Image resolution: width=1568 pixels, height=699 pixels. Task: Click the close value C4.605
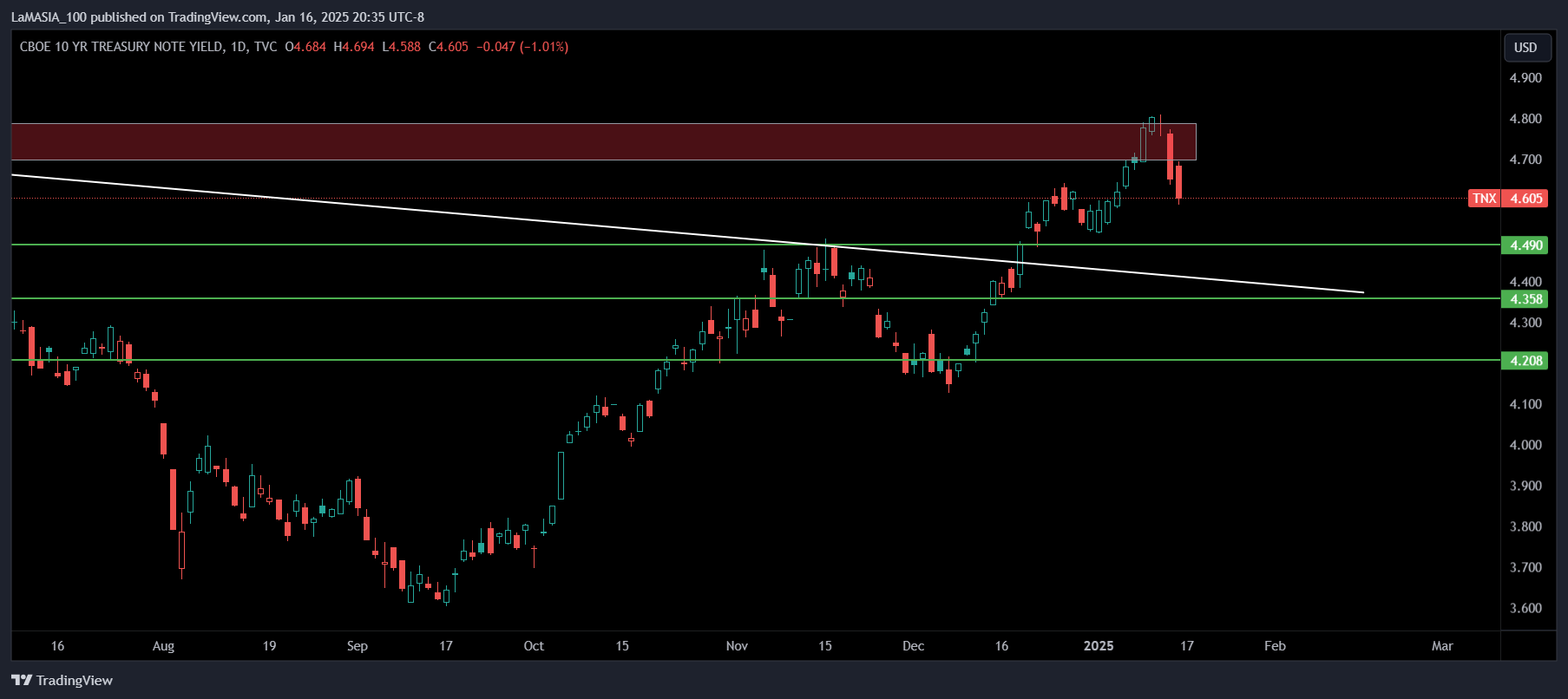449,47
